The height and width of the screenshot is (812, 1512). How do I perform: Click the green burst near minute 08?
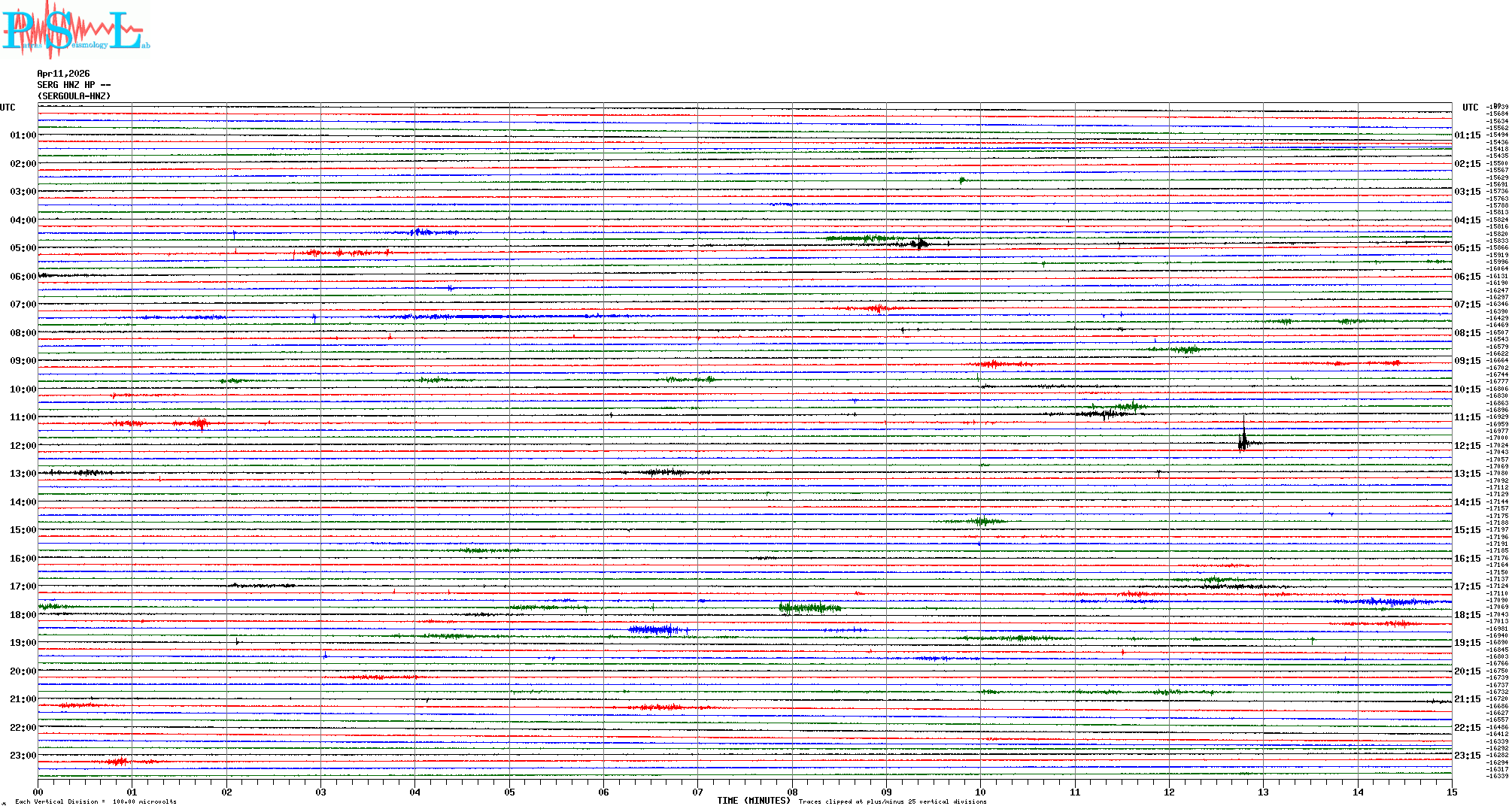(809, 607)
